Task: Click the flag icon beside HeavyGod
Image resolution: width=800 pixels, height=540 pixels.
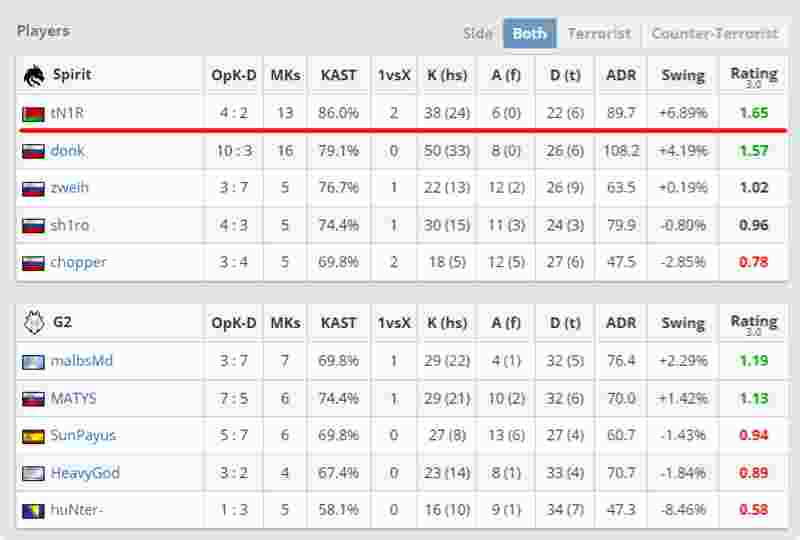Action: pyautogui.click(x=33, y=474)
